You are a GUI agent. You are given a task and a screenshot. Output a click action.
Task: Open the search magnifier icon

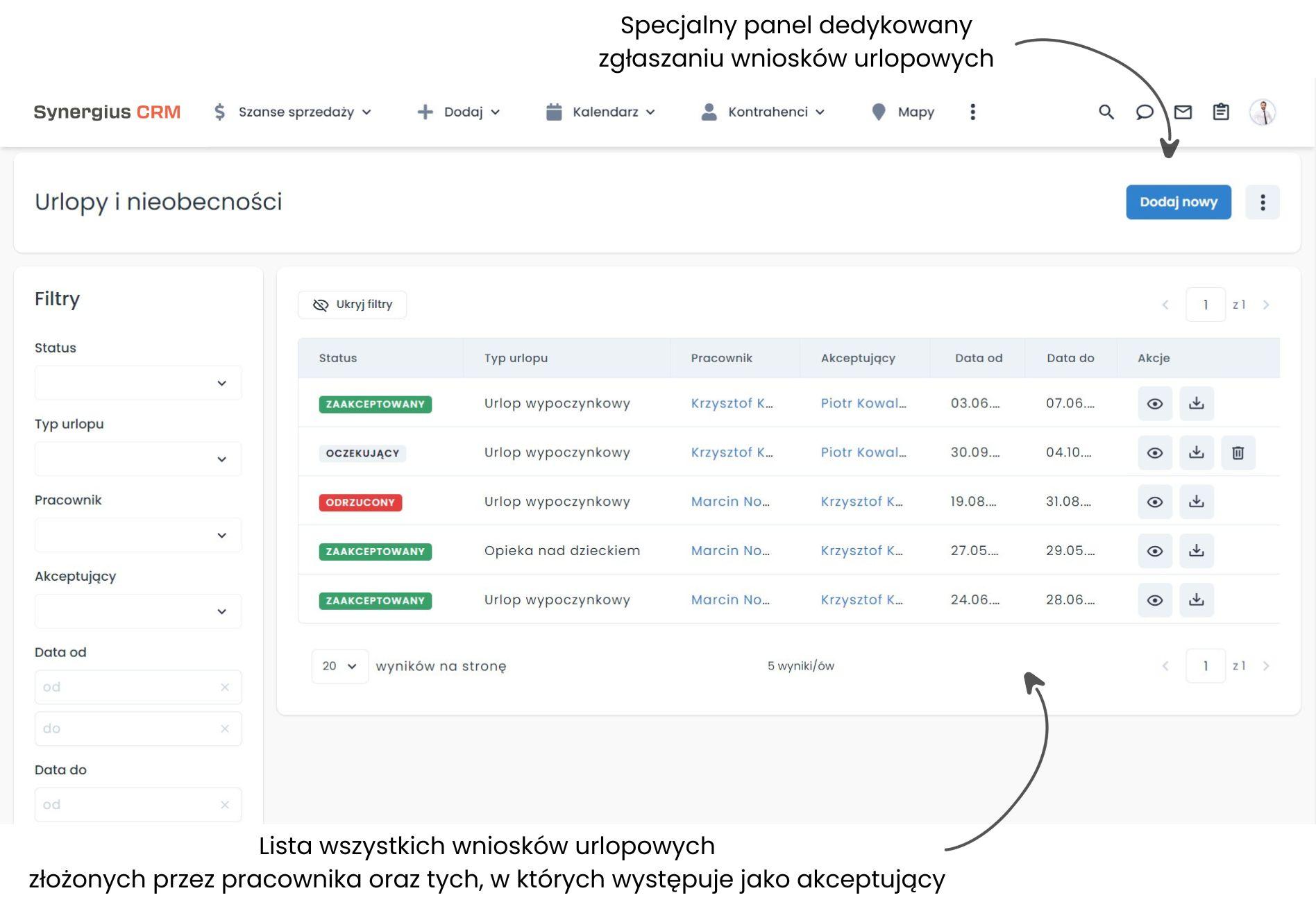pos(1106,112)
